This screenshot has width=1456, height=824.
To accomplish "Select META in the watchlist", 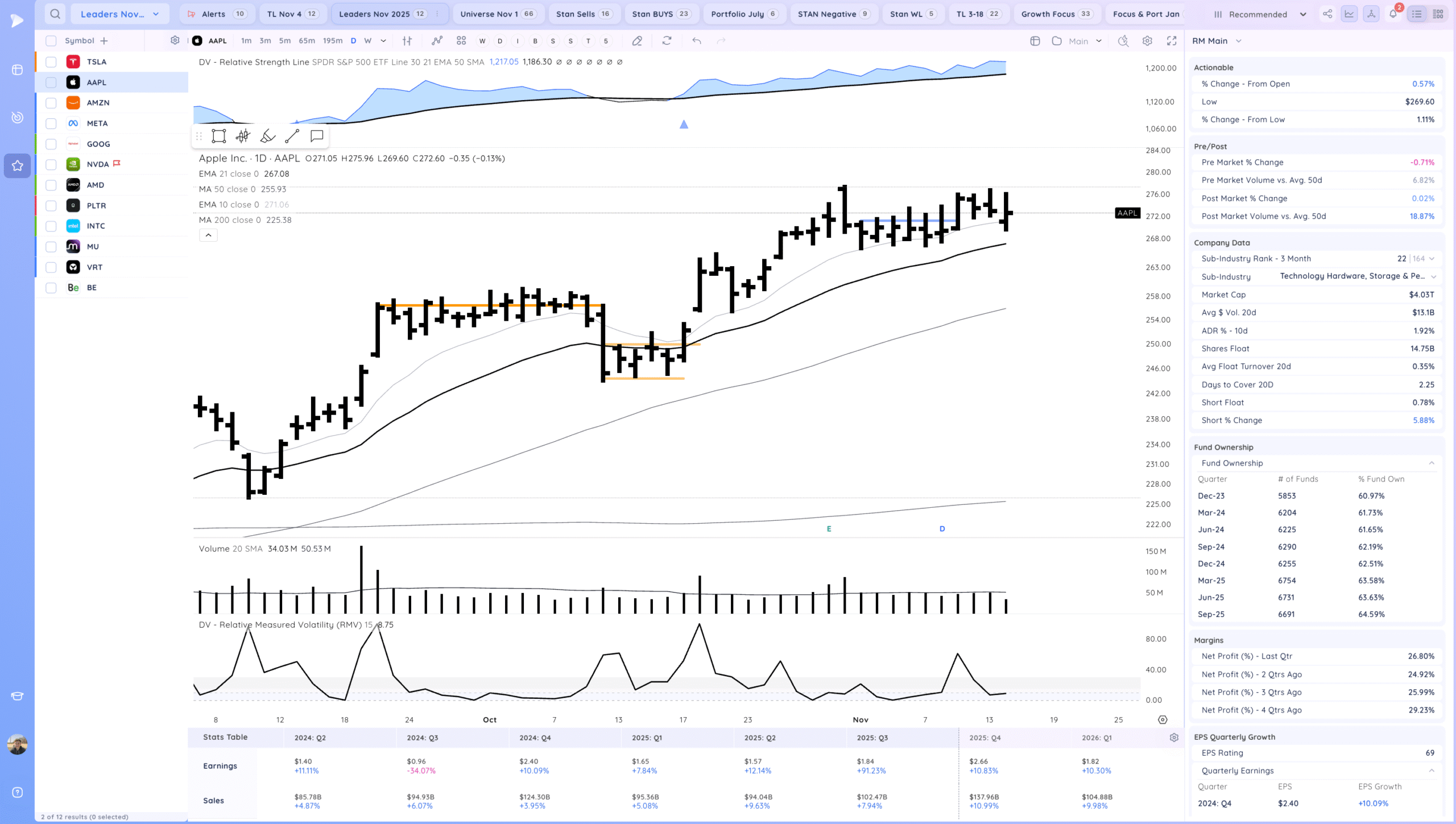I will 97,123.
